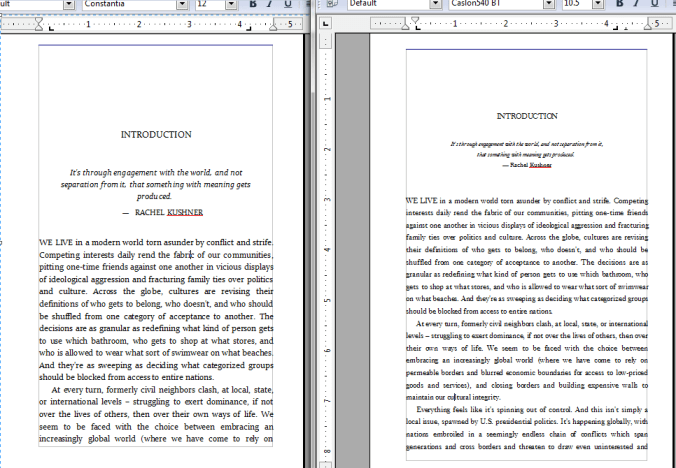This screenshot has width=676, height=468.
Task: Click first-line indent marker on right window ruler
Action: pos(416,20)
